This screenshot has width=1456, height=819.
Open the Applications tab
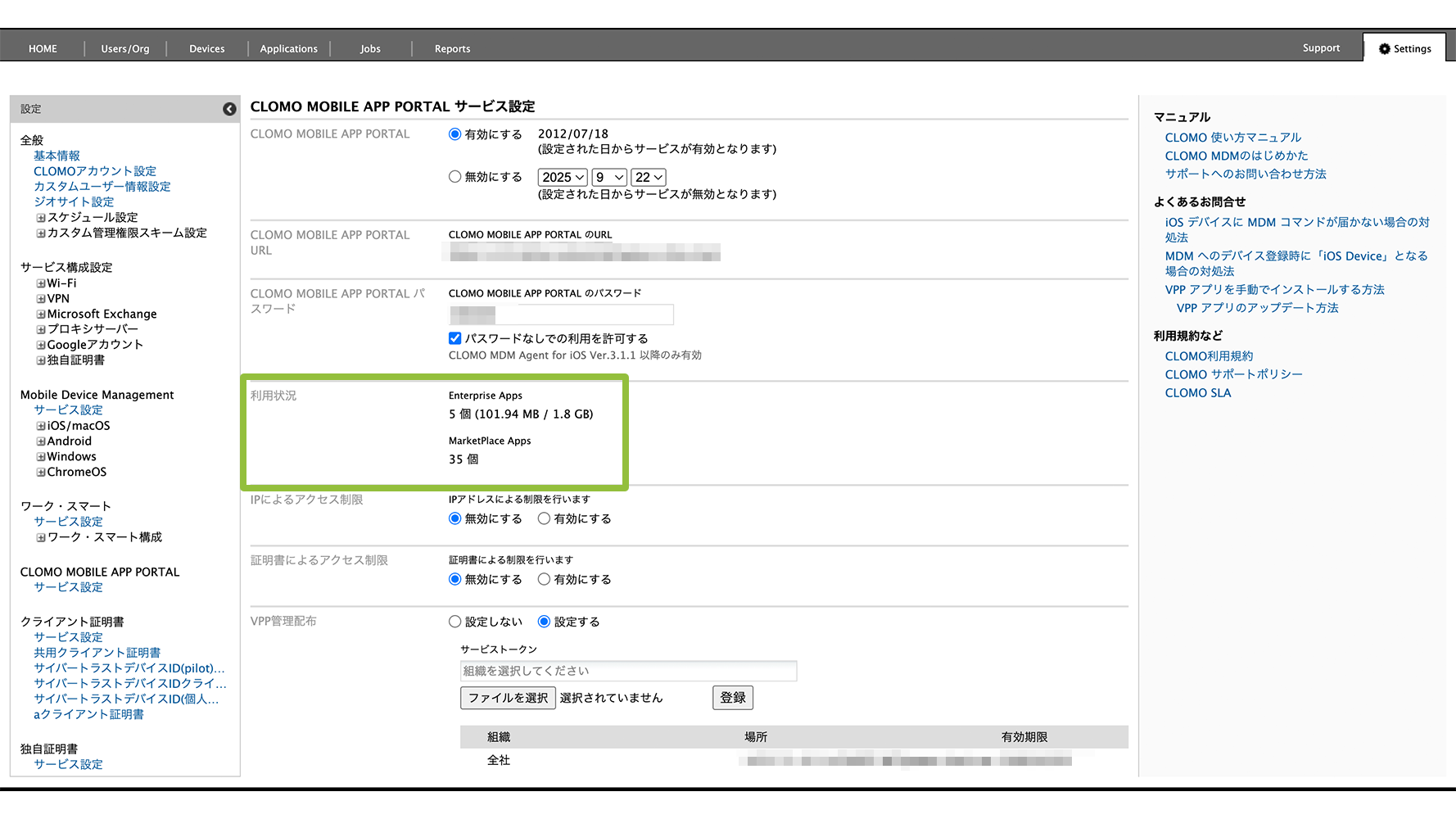click(288, 49)
